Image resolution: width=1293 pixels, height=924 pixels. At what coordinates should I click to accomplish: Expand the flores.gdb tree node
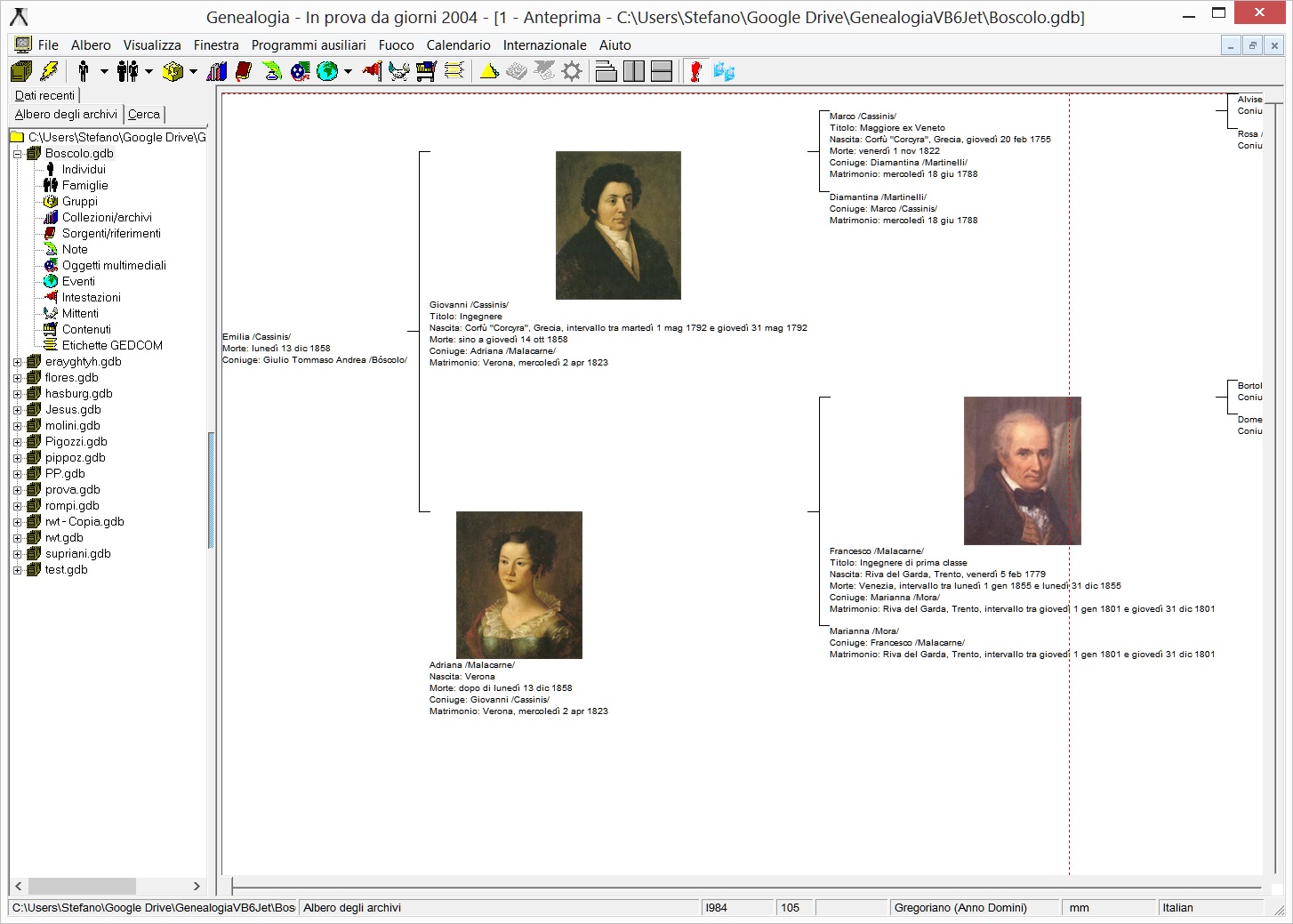[x=17, y=378]
